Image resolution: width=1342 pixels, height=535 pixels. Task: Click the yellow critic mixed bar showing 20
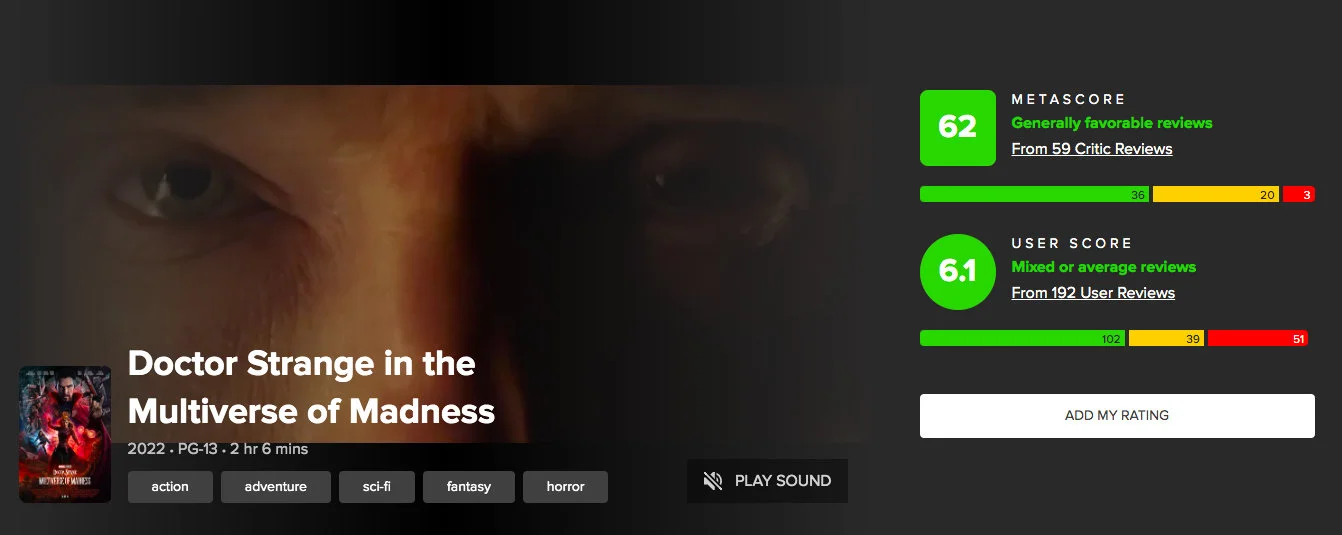coord(1216,195)
